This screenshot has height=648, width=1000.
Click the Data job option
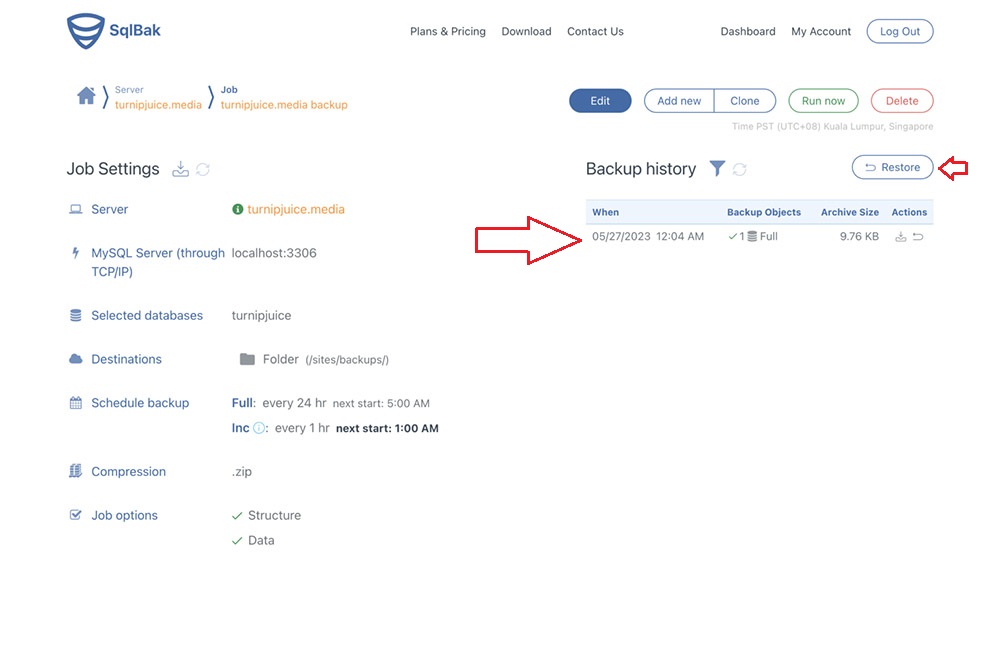coord(261,540)
